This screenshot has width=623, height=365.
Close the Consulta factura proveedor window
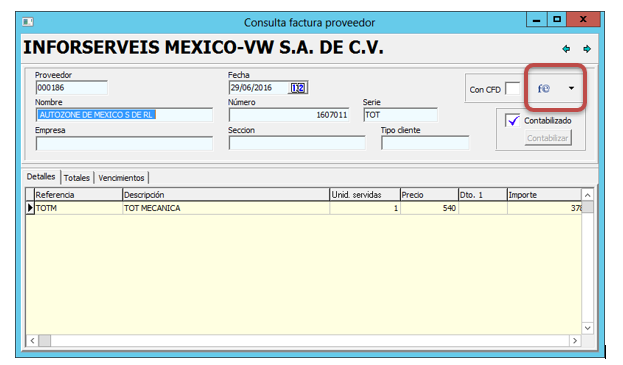pyautogui.click(x=583, y=19)
